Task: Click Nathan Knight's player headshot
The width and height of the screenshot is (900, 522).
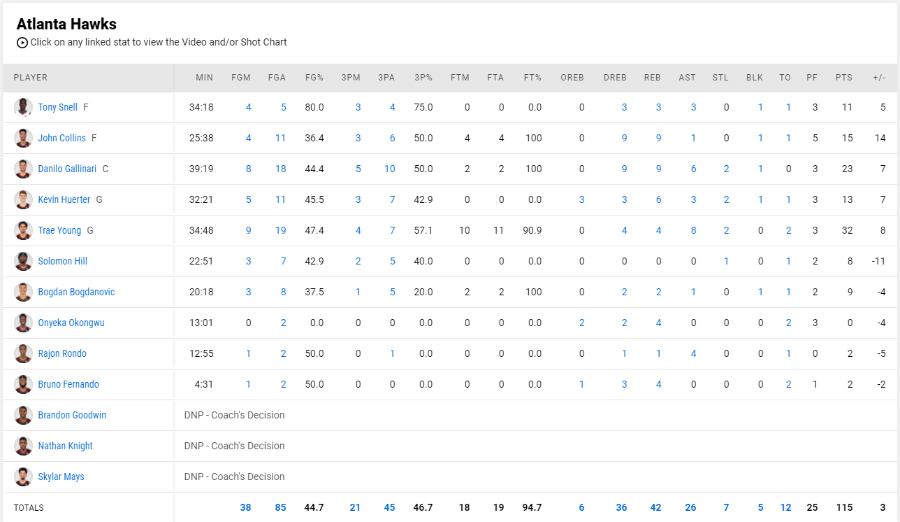Action: click(x=23, y=446)
